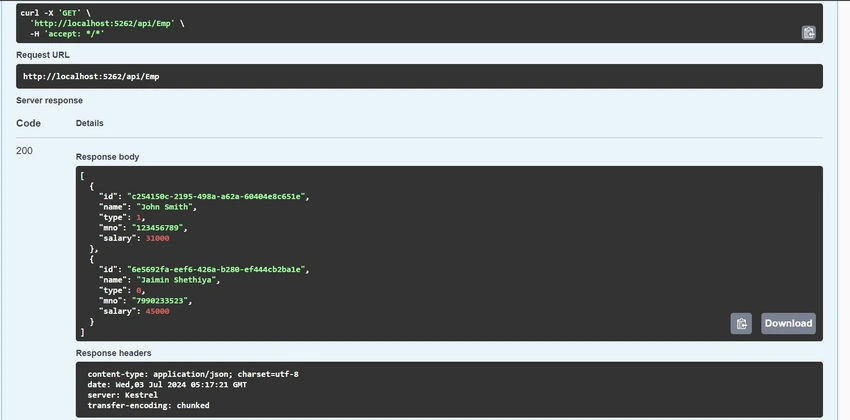The width and height of the screenshot is (850, 420).
Task: Download the response body JSON
Action: point(788,324)
